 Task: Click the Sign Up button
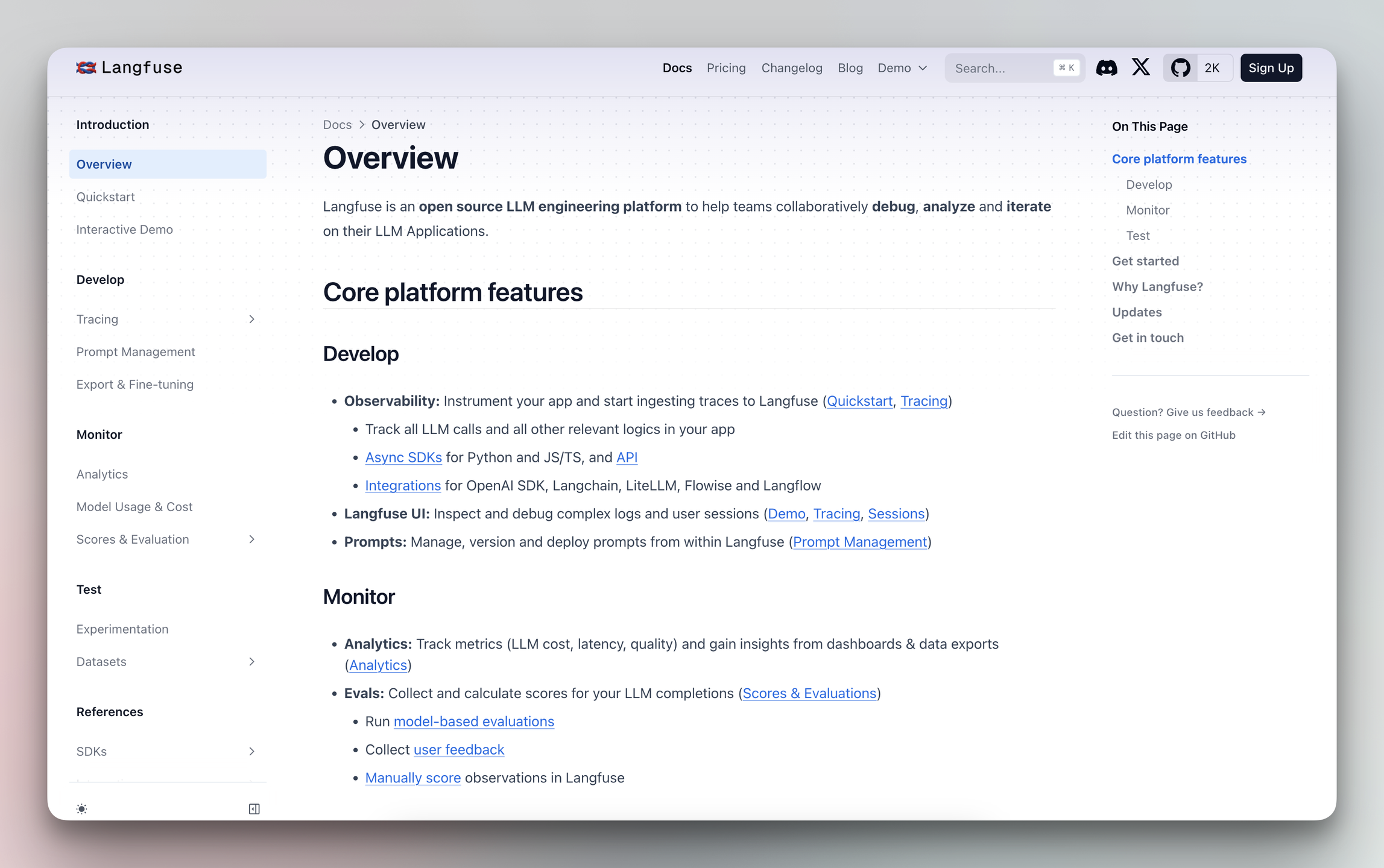pos(1271,68)
